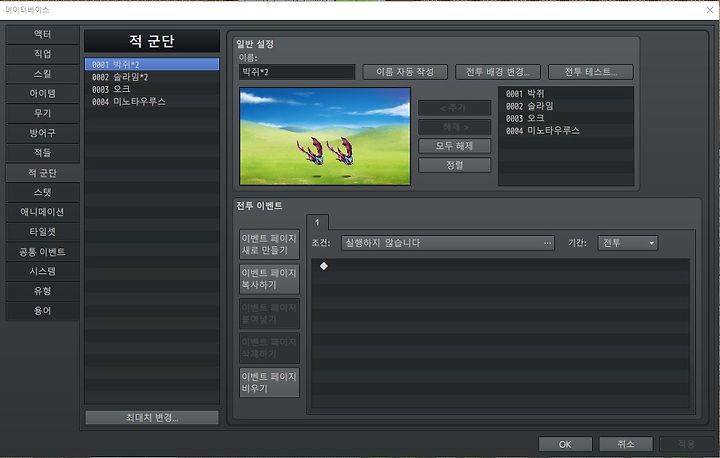Open the 애니메이션 database tab
The image size is (720, 458).
(x=42, y=212)
